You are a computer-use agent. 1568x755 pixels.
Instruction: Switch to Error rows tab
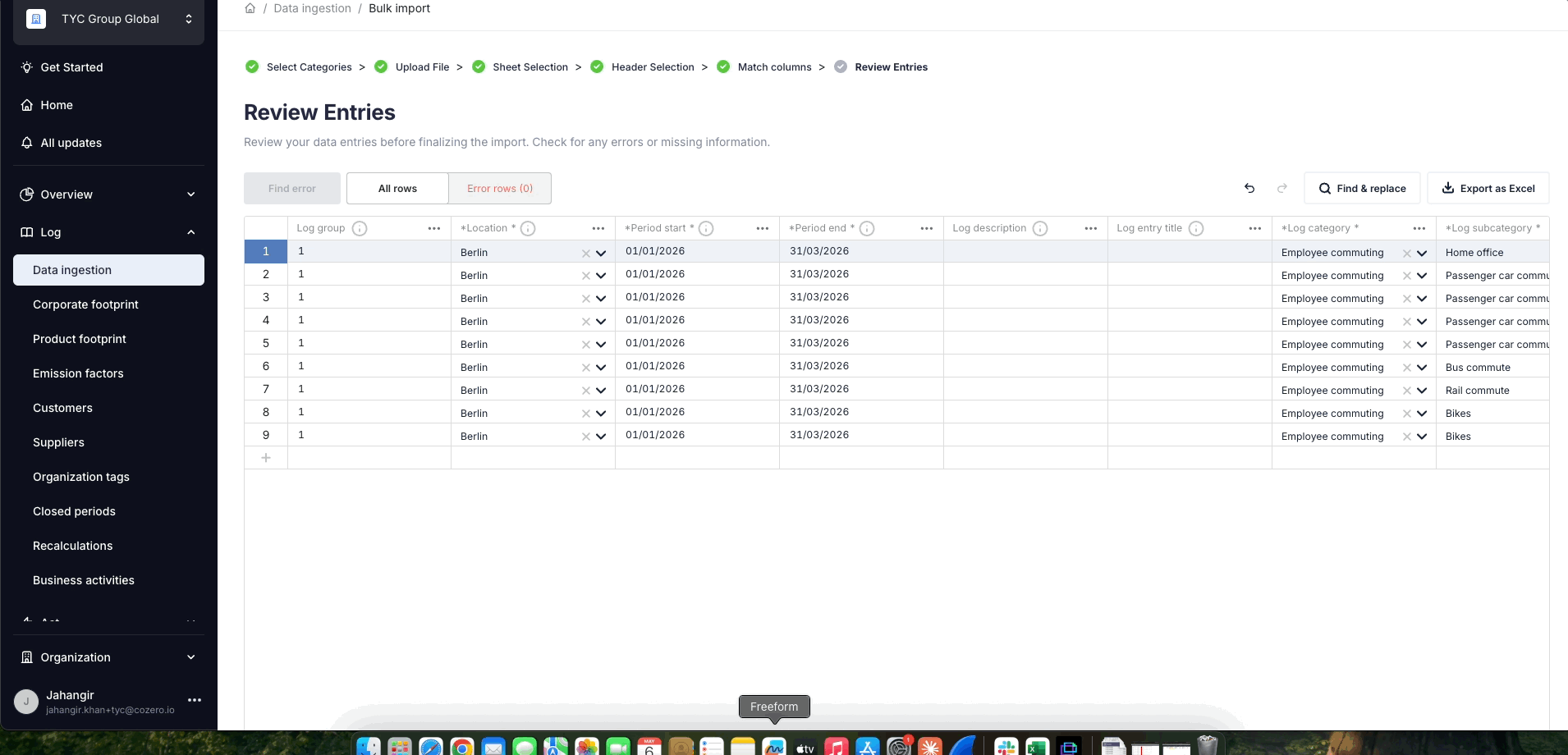[500, 188]
